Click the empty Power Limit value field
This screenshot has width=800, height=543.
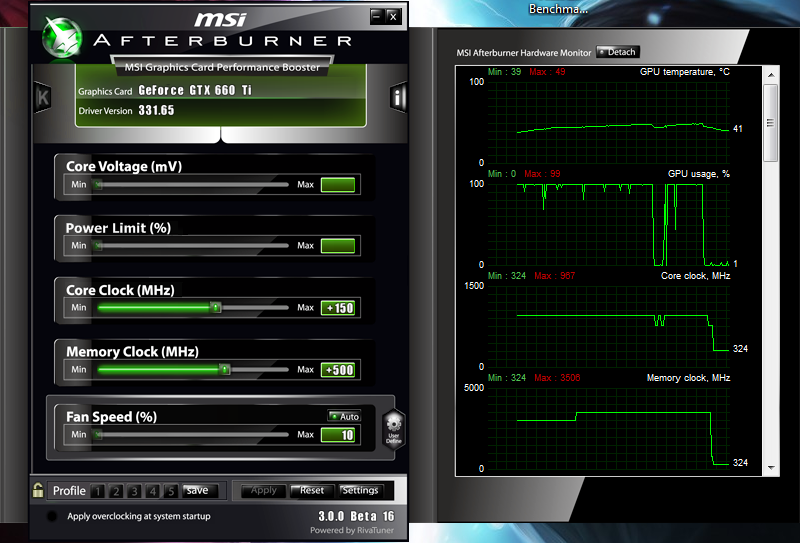(338, 246)
